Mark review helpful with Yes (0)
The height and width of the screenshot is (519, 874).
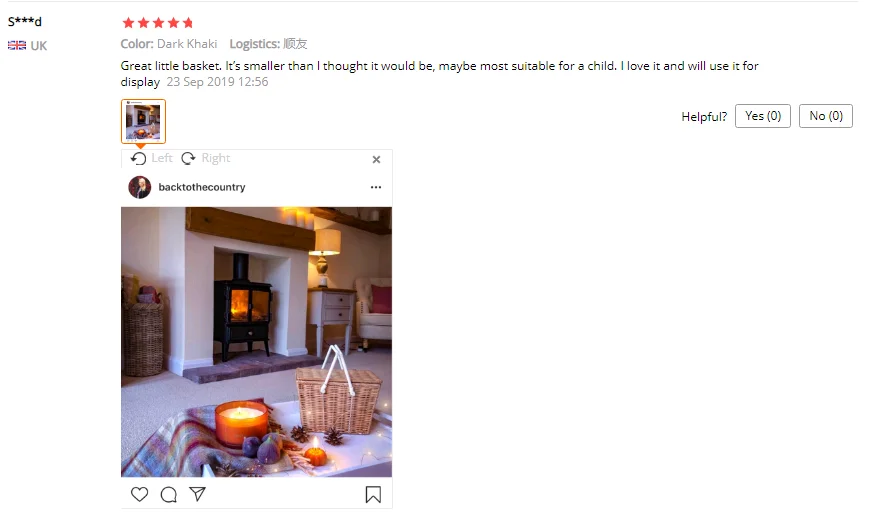tap(763, 116)
